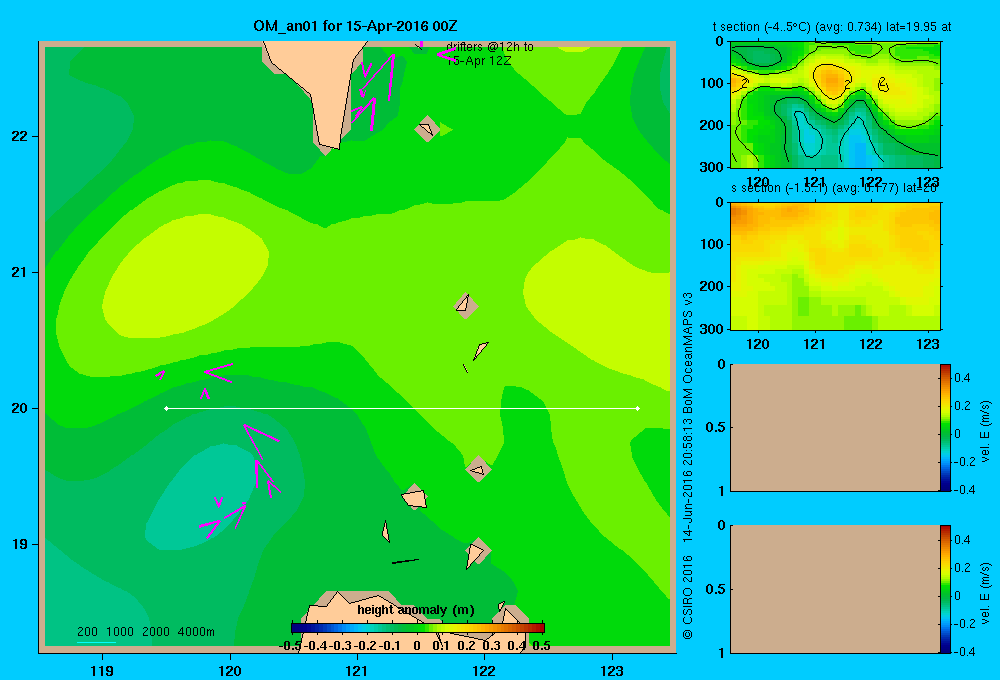The width and height of the screenshot is (1000, 680).
Task: Click the CSIRO copyright credit text
Action: point(688,466)
